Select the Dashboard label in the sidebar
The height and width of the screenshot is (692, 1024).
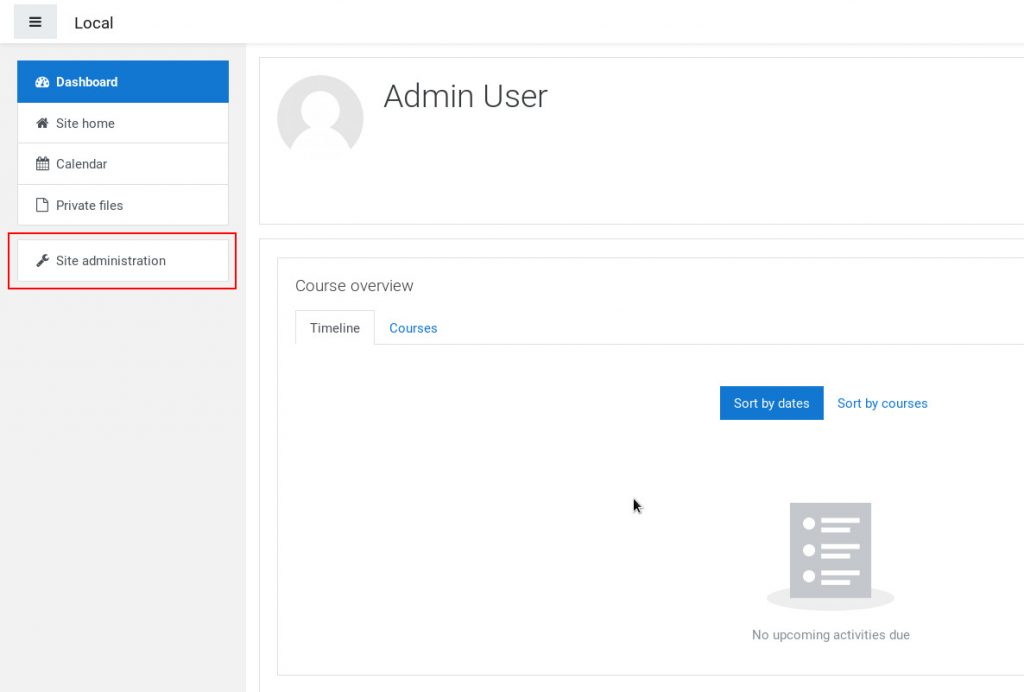tap(87, 82)
